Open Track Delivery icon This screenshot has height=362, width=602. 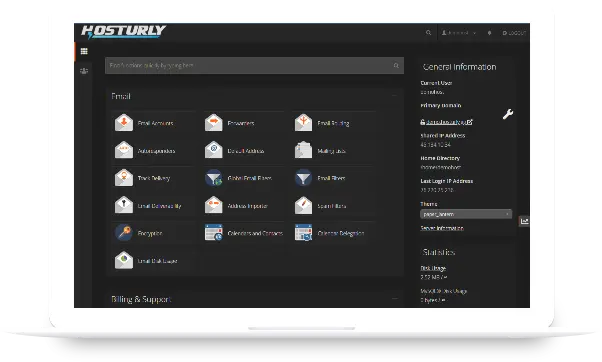(124, 178)
